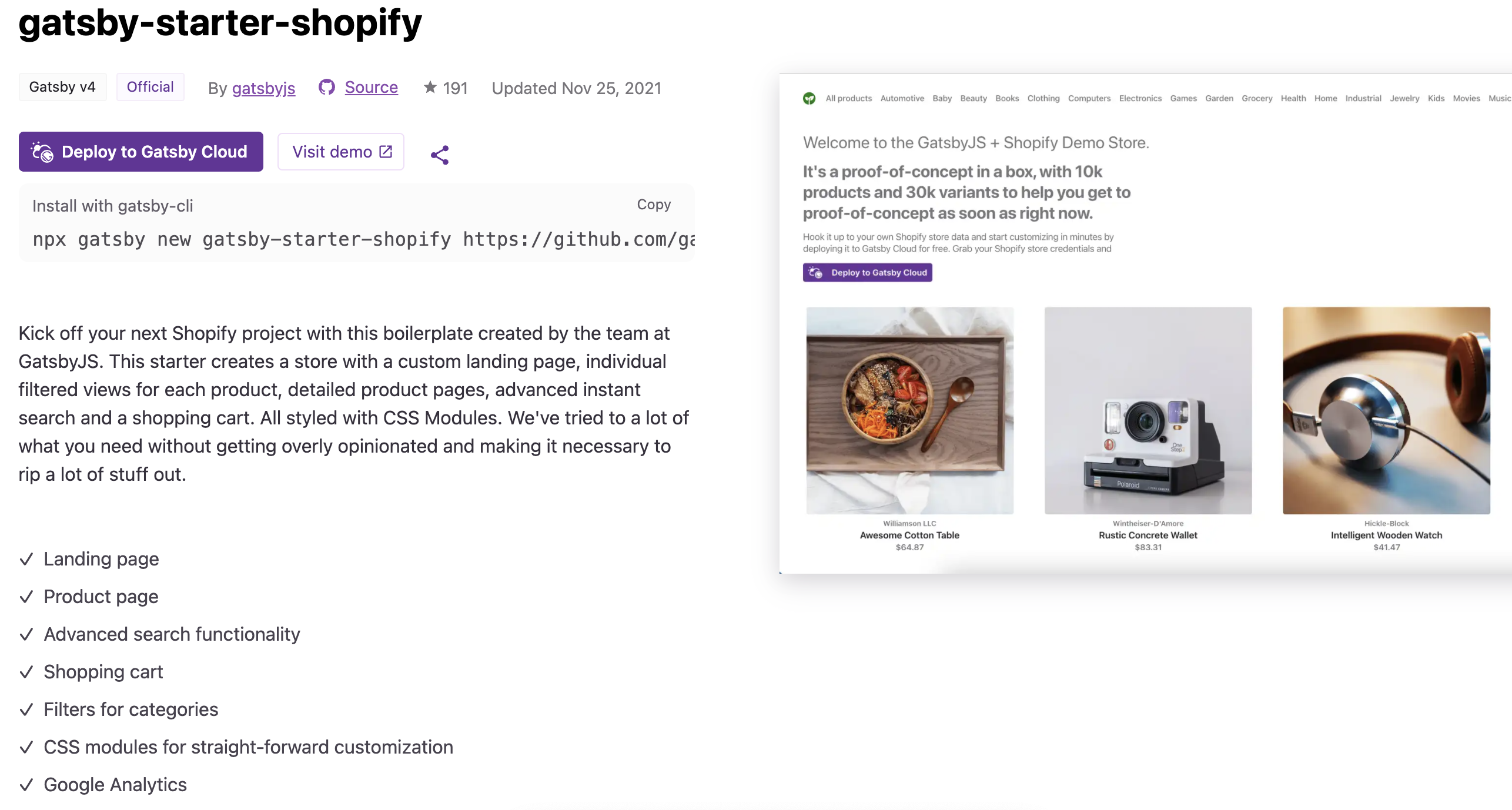Image resolution: width=1512 pixels, height=810 pixels.
Task: Open the gatsbyjs author link
Action: [x=263, y=88]
